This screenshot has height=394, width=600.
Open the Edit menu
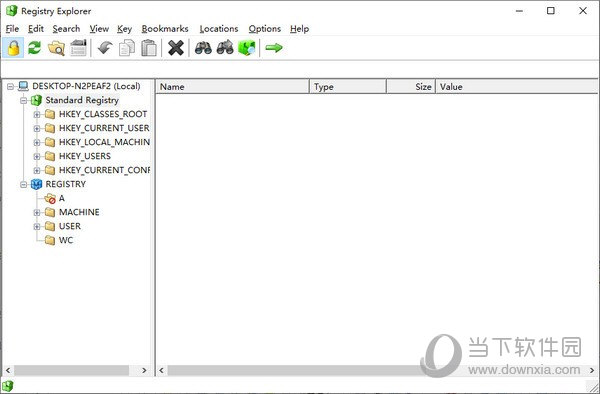pyautogui.click(x=36, y=29)
